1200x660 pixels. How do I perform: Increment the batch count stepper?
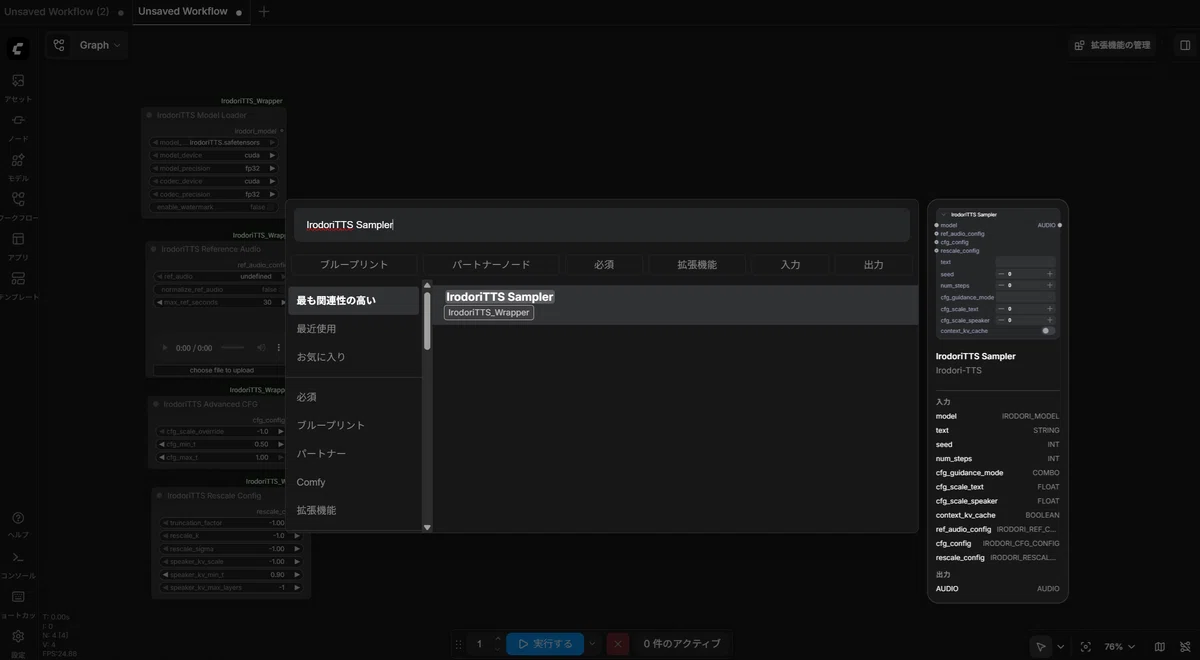click(497, 639)
